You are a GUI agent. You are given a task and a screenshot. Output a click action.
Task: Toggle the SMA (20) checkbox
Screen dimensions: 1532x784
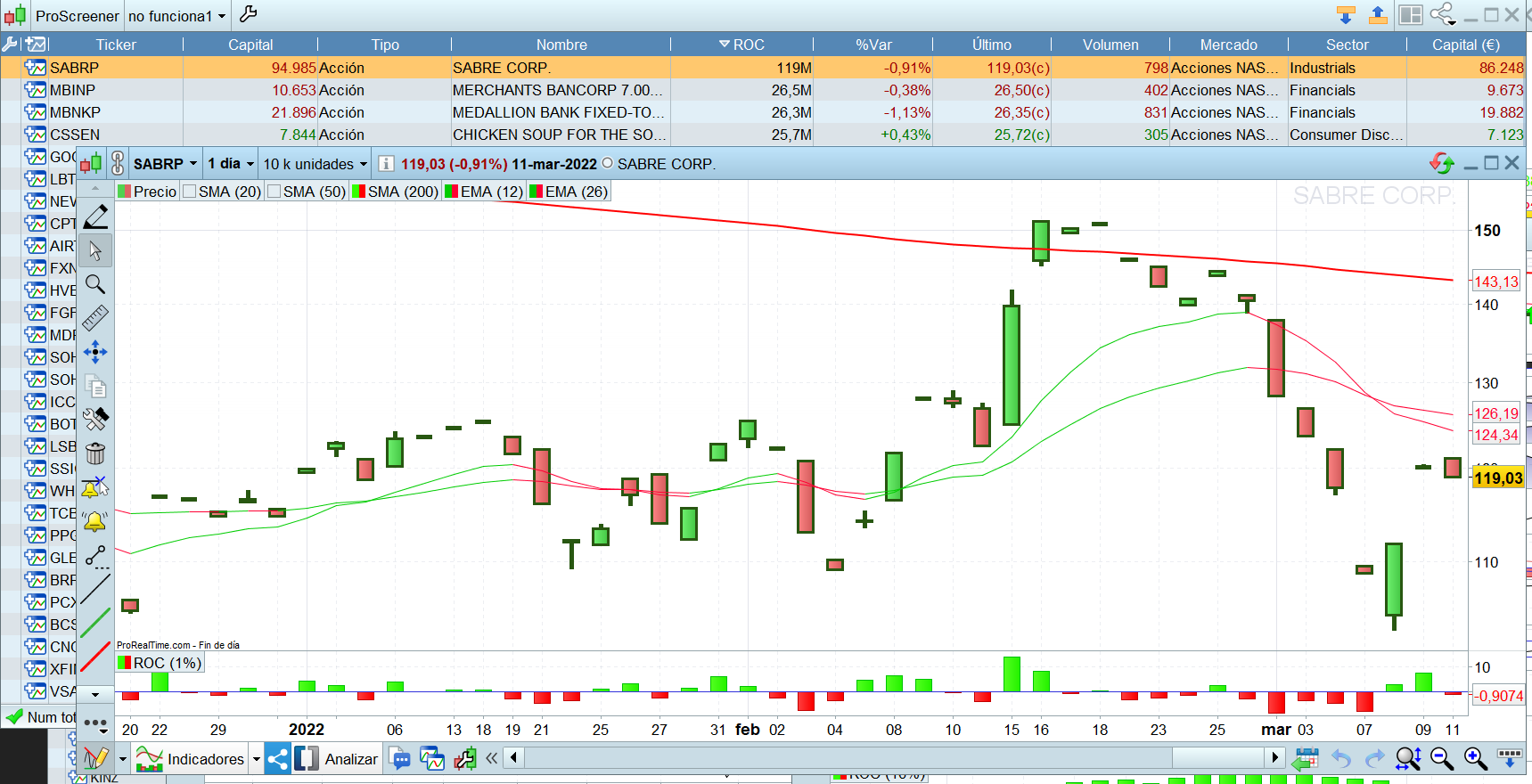[189, 192]
